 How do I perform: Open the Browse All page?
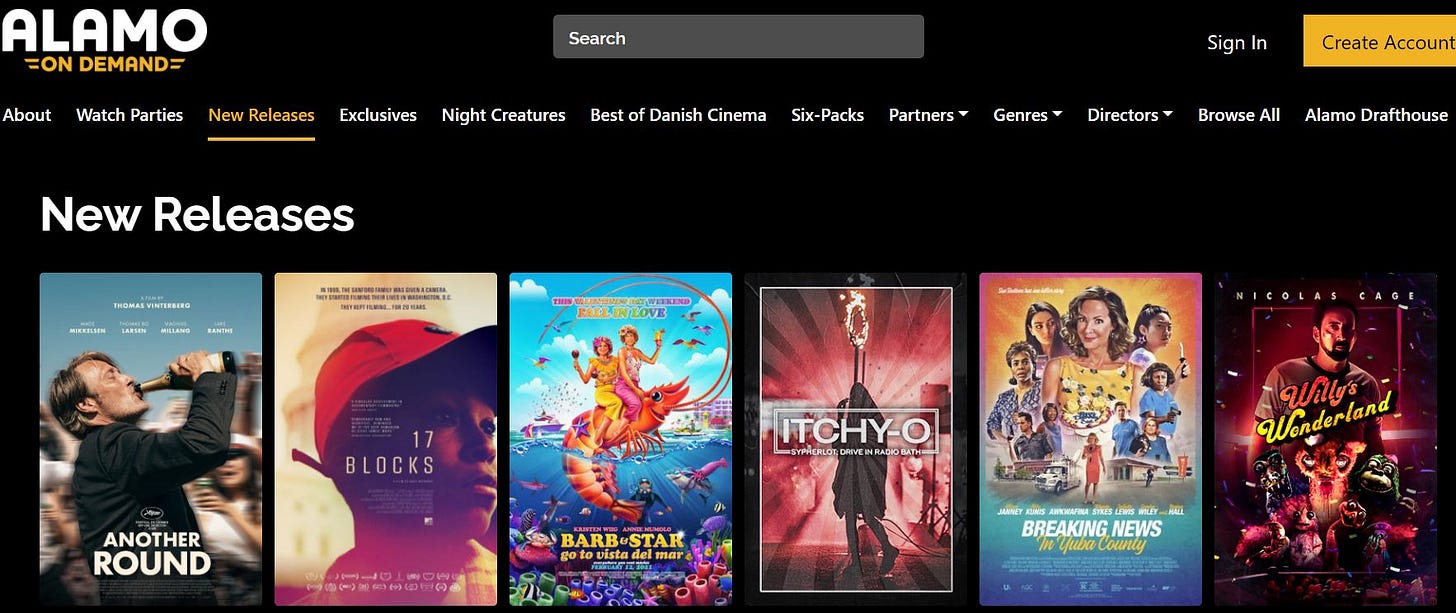point(1239,115)
